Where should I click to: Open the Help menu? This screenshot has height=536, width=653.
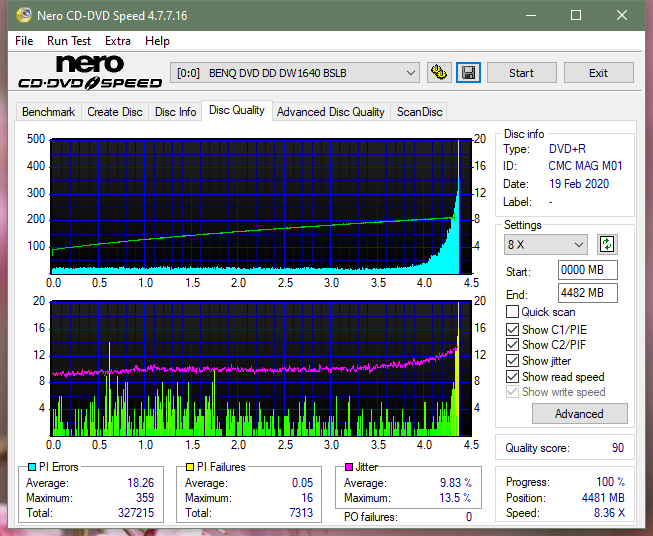[157, 41]
